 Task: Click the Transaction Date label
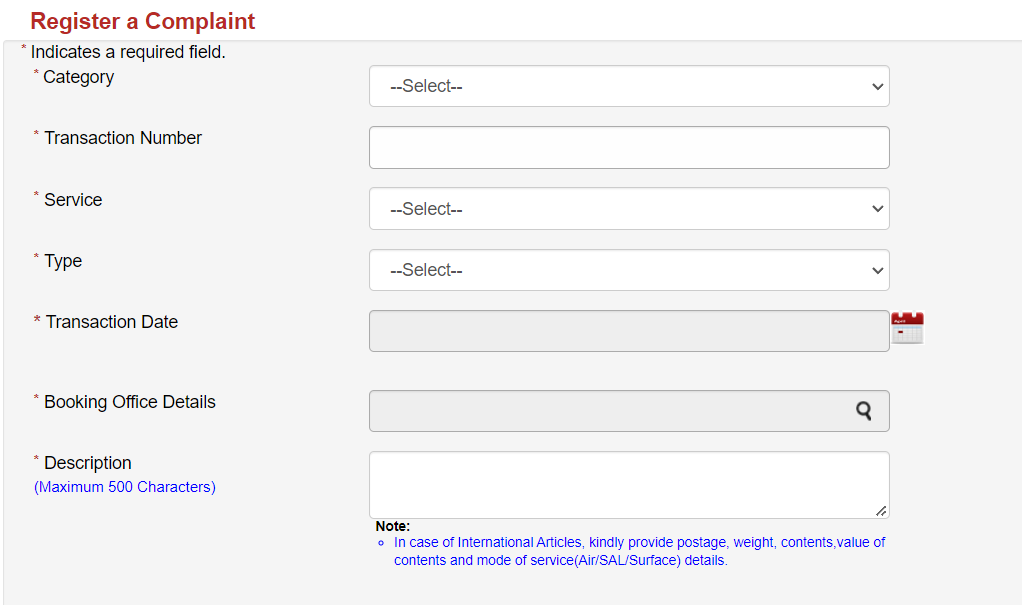(x=111, y=322)
